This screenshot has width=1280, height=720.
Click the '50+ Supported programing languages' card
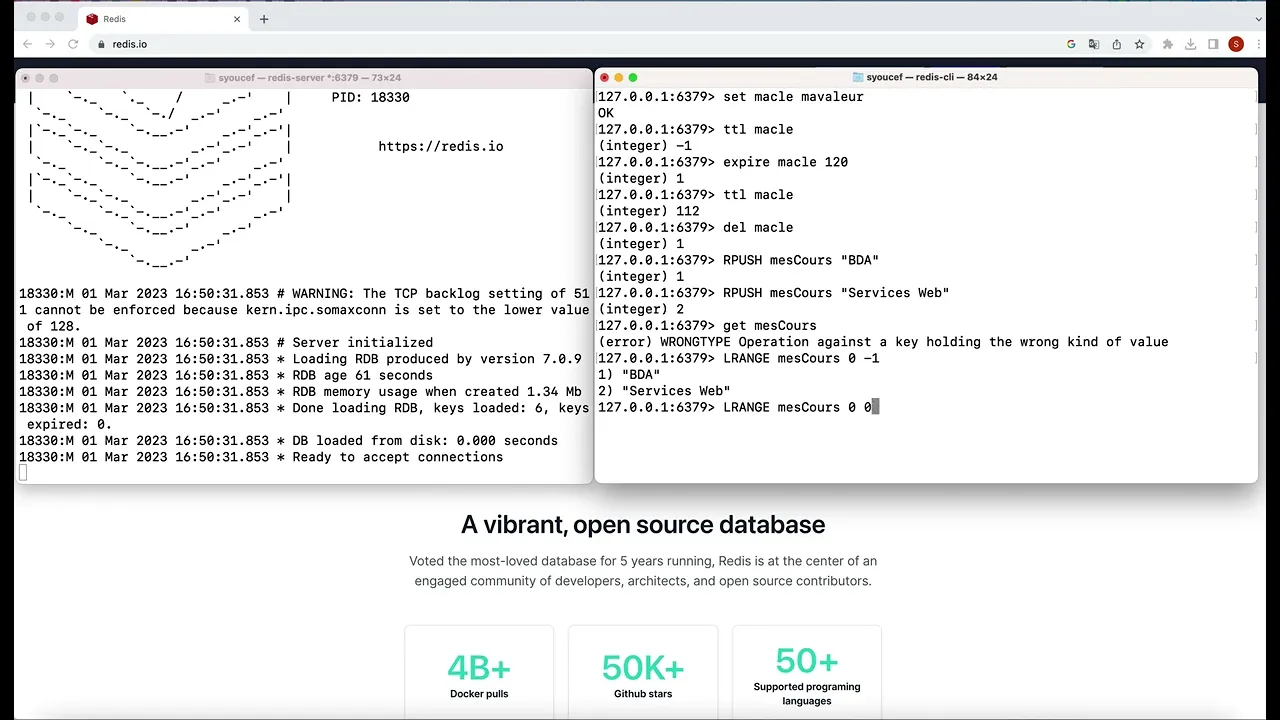(807, 672)
